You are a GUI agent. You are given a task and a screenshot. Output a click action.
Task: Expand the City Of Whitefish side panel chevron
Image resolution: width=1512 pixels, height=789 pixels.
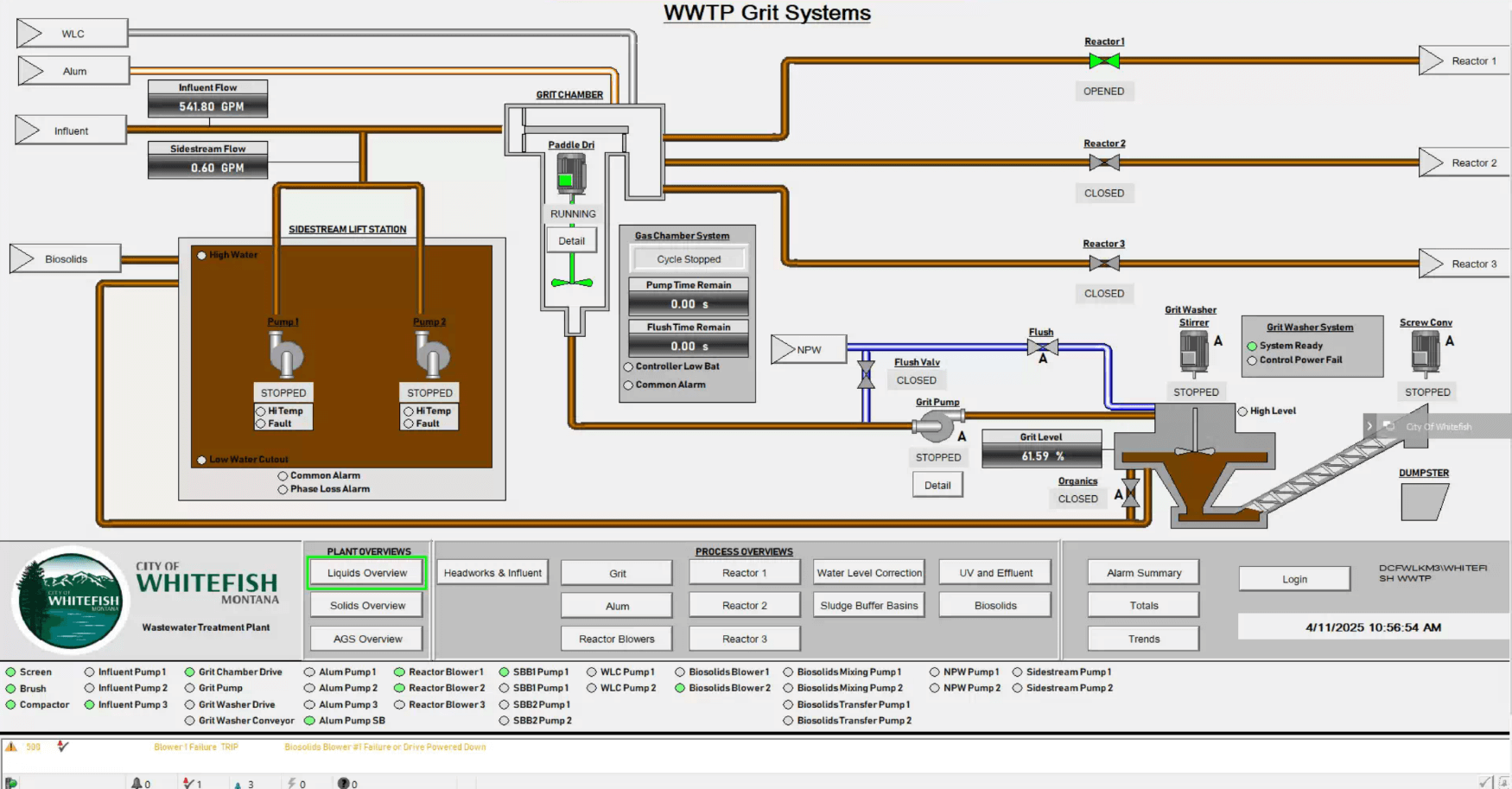[1369, 427]
